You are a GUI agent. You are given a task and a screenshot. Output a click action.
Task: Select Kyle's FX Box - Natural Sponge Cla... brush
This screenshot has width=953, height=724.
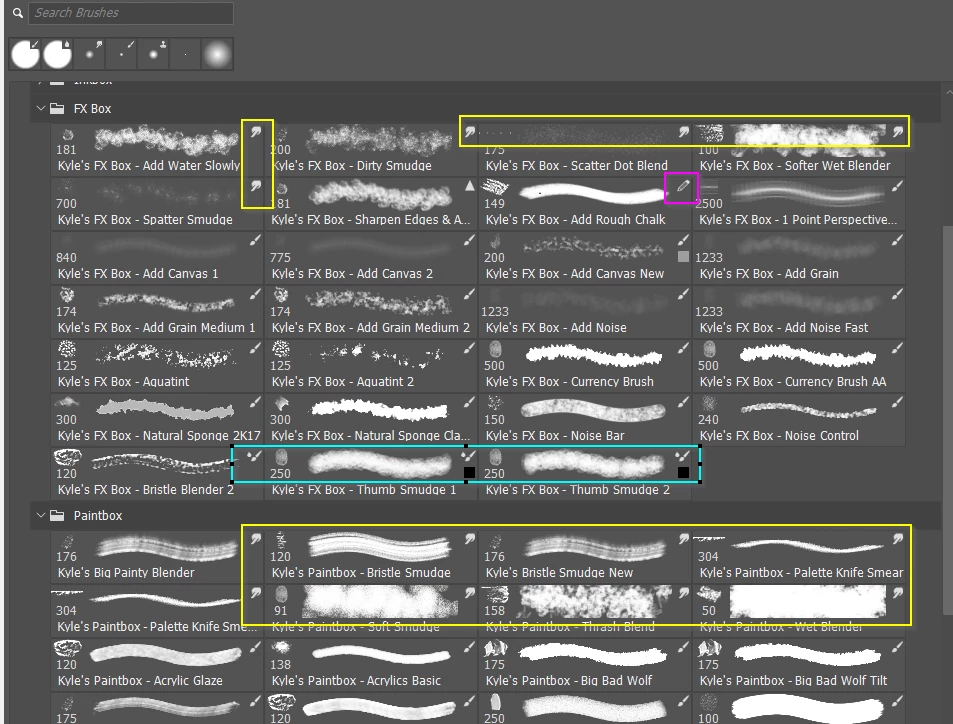pyautogui.click(x=371, y=420)
